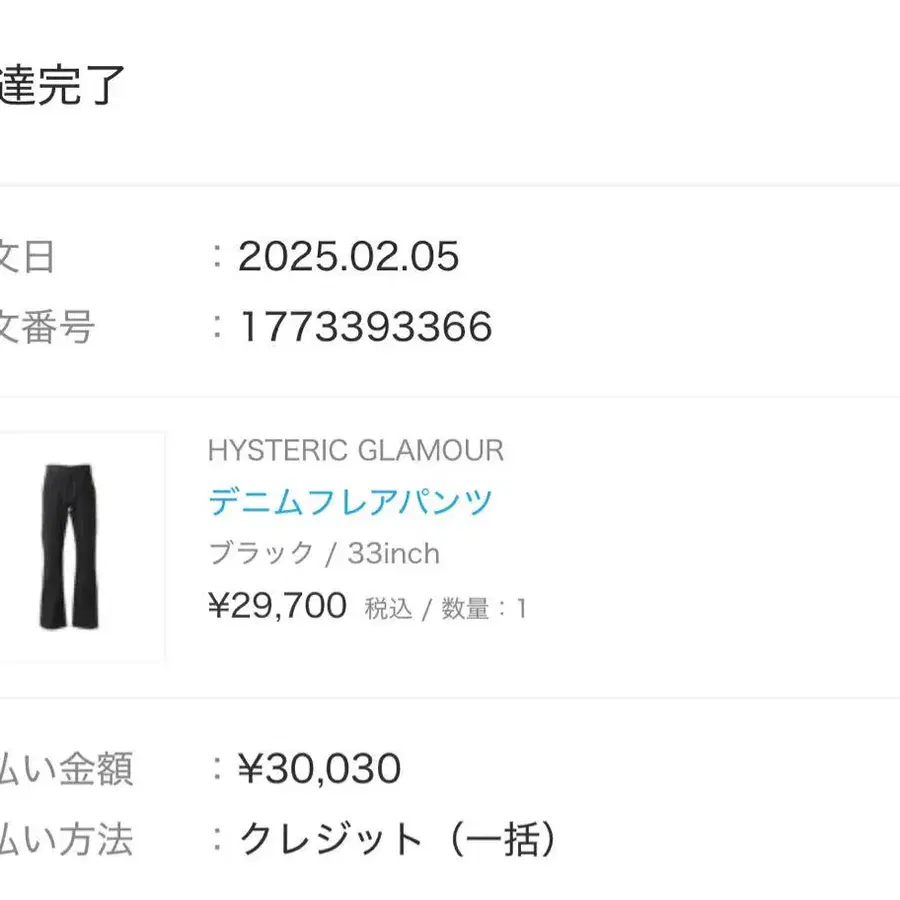Click the 税込 tax-included label
Screen dimensions: 900x900
click(x=389, y=608)
